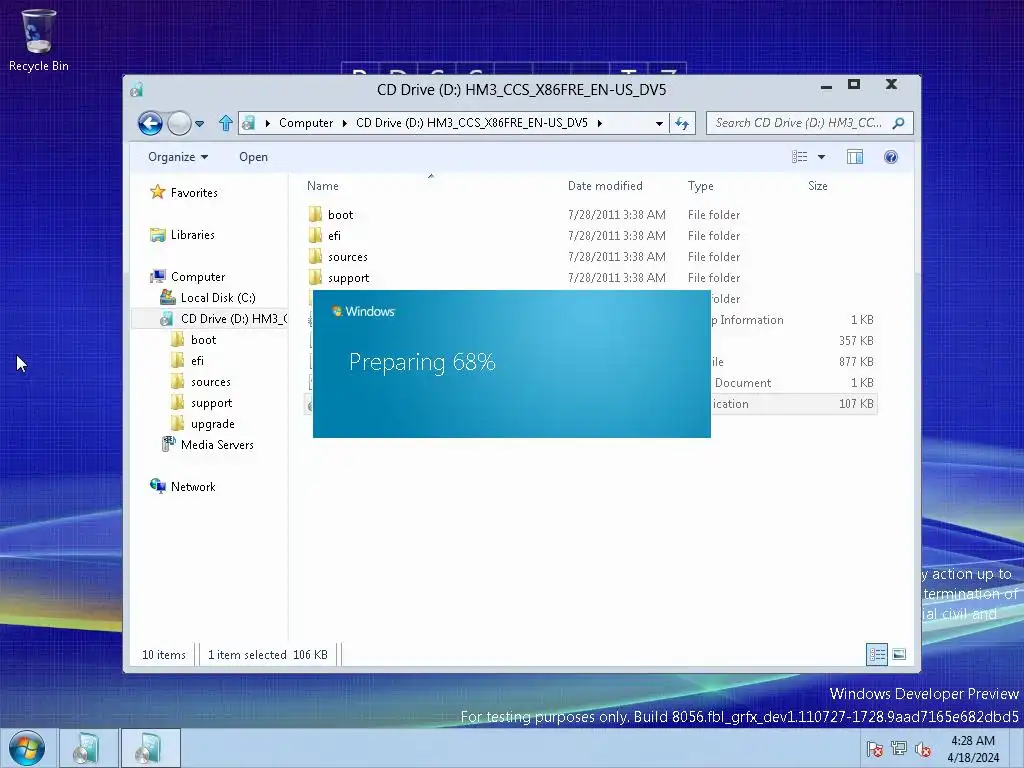Expand the arrow after CD Drive breadcrumb
The width and height of the screenshot is (1024, 768).
[x=600, y=123]
